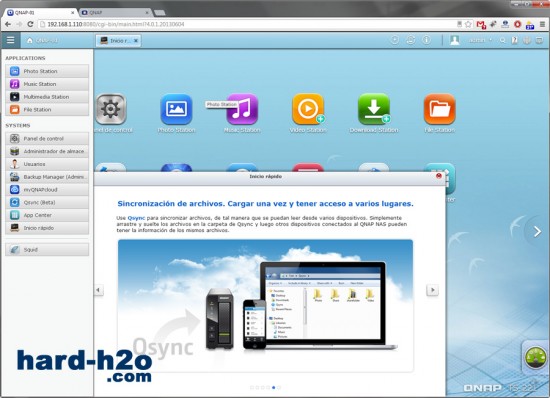The height and width of the screenshot is (398, 550).
Task: Open Chrome menu button
Action: 542,24
